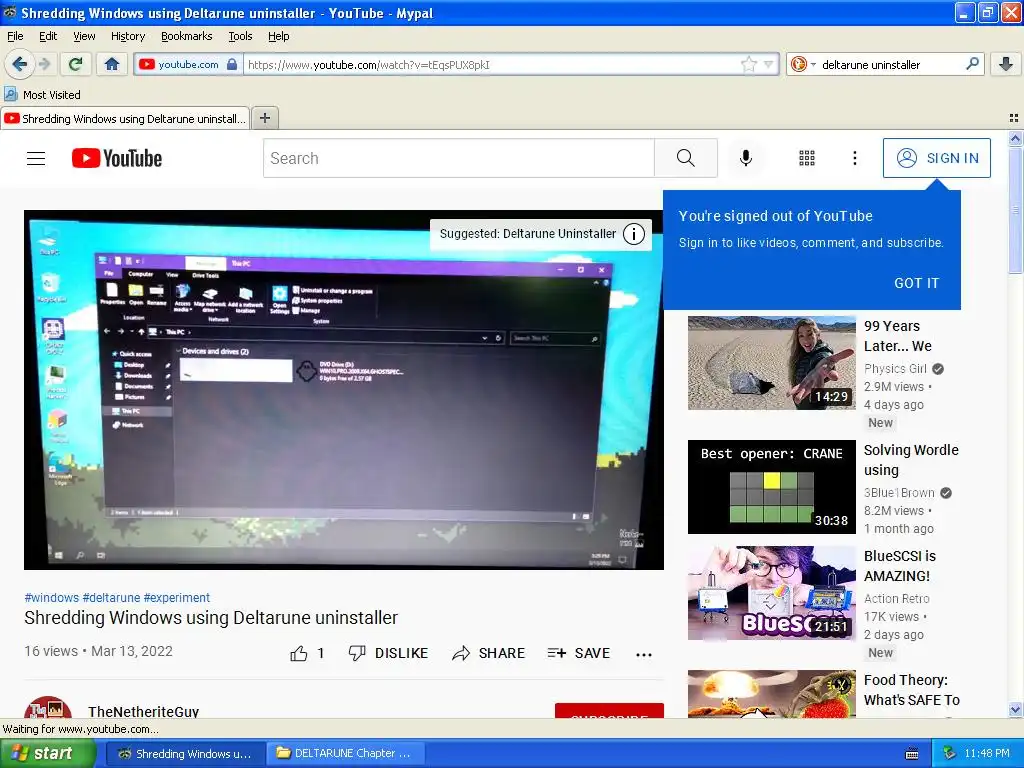Open the URL history dropdown arrow

769,64
